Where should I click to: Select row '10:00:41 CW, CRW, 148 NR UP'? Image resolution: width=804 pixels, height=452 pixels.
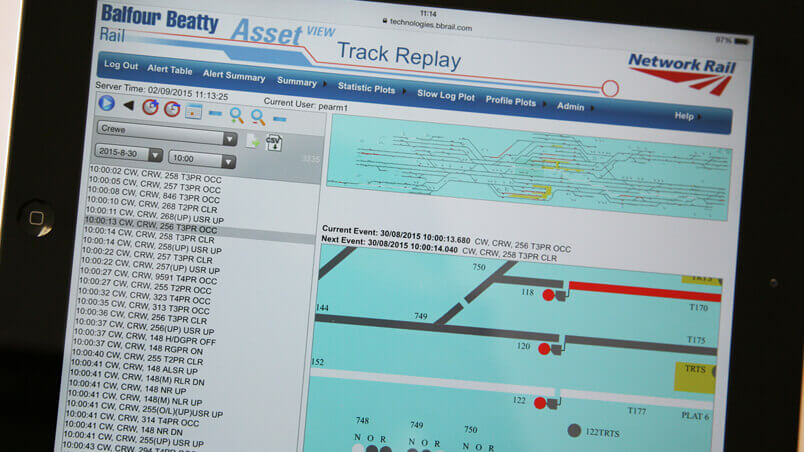127,387
